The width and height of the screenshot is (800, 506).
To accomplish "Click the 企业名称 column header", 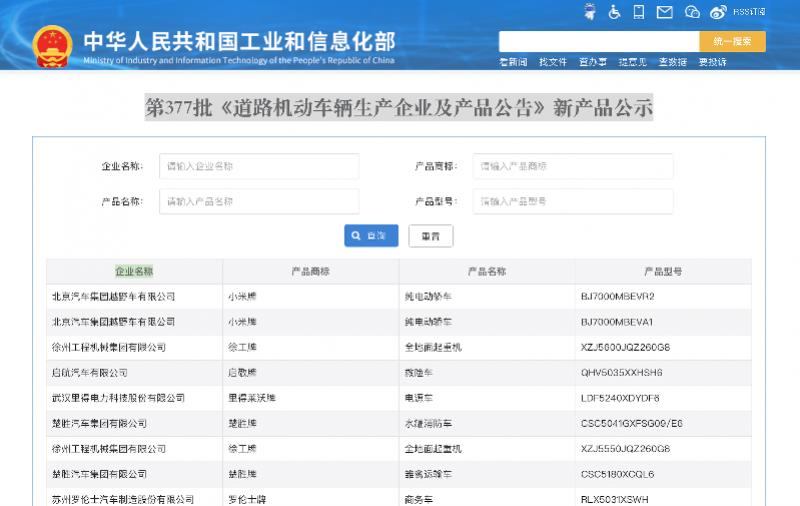I will coord(134,271).
